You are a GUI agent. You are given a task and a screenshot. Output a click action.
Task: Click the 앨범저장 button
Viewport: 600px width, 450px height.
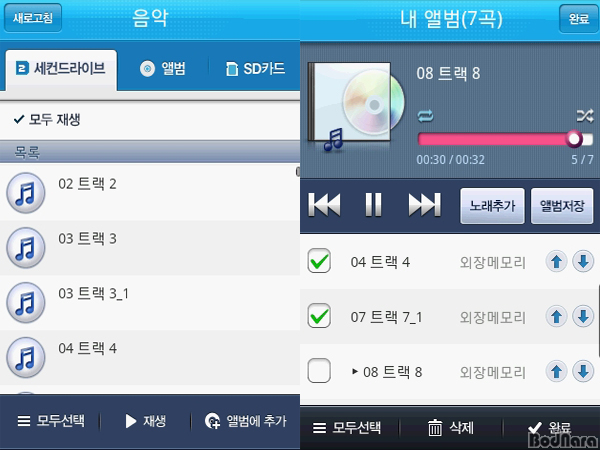point(562,206)
